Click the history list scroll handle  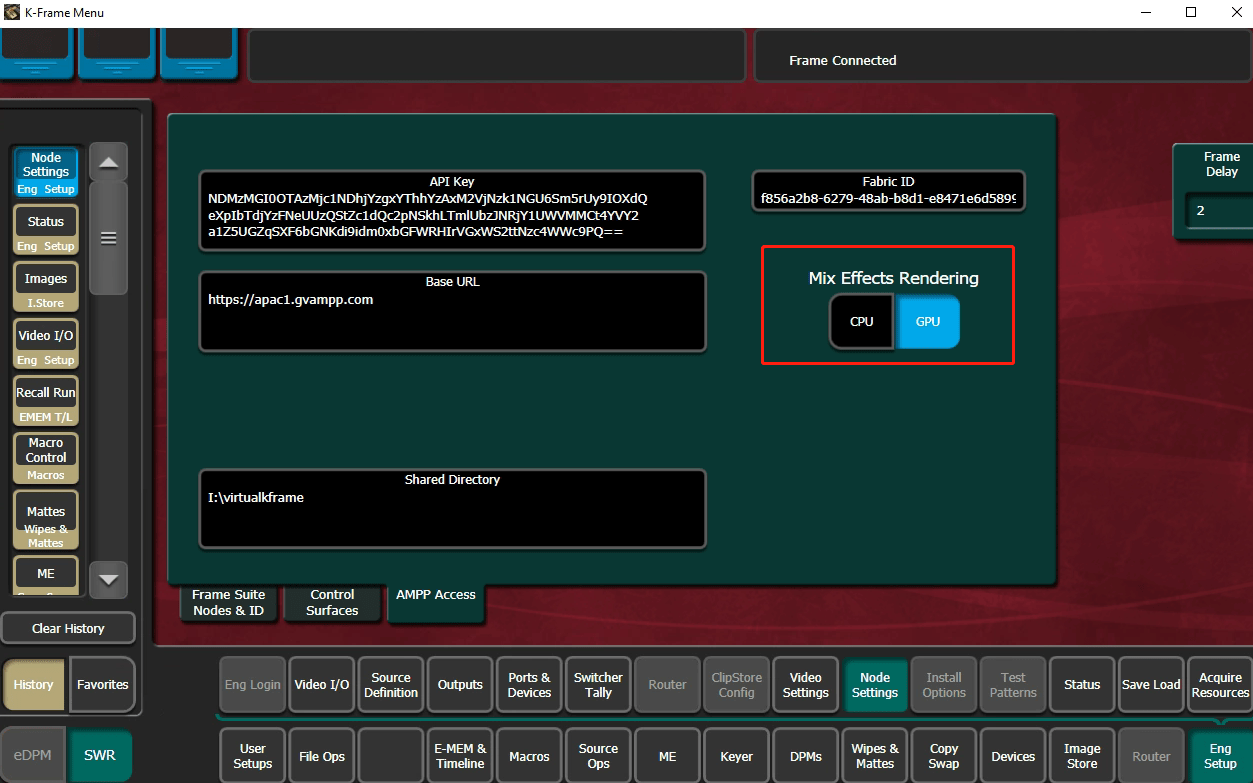pos(108,238)
